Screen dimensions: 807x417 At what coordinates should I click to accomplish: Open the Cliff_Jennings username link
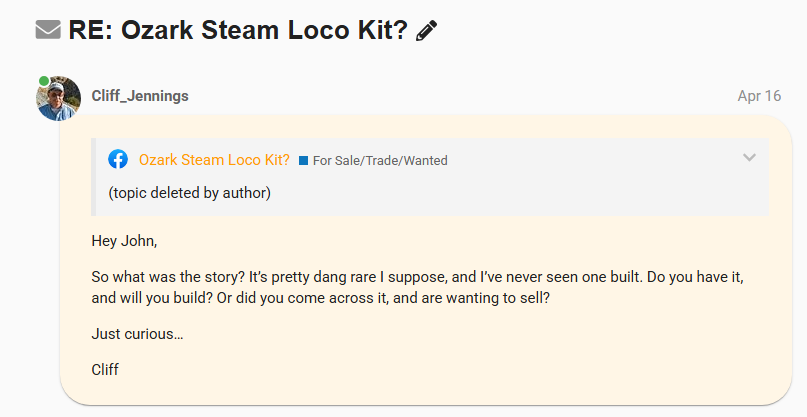coord(140,96)
